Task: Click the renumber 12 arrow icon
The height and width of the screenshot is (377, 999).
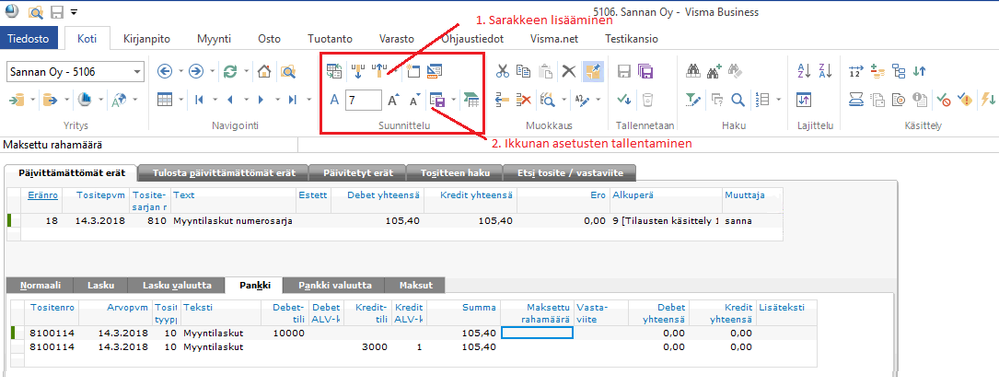Action: point(856,71)
